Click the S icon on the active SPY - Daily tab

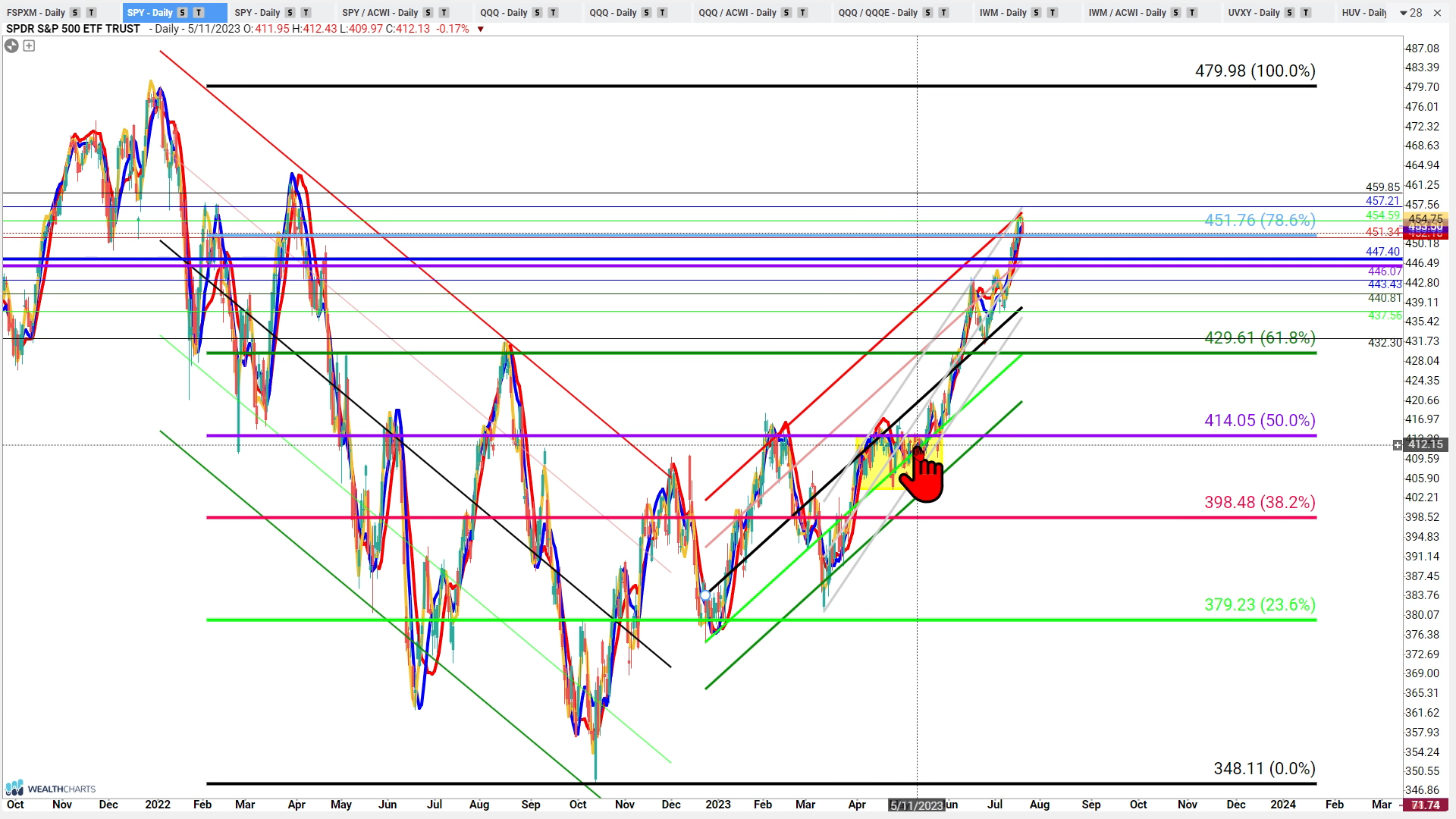(183, 13)
